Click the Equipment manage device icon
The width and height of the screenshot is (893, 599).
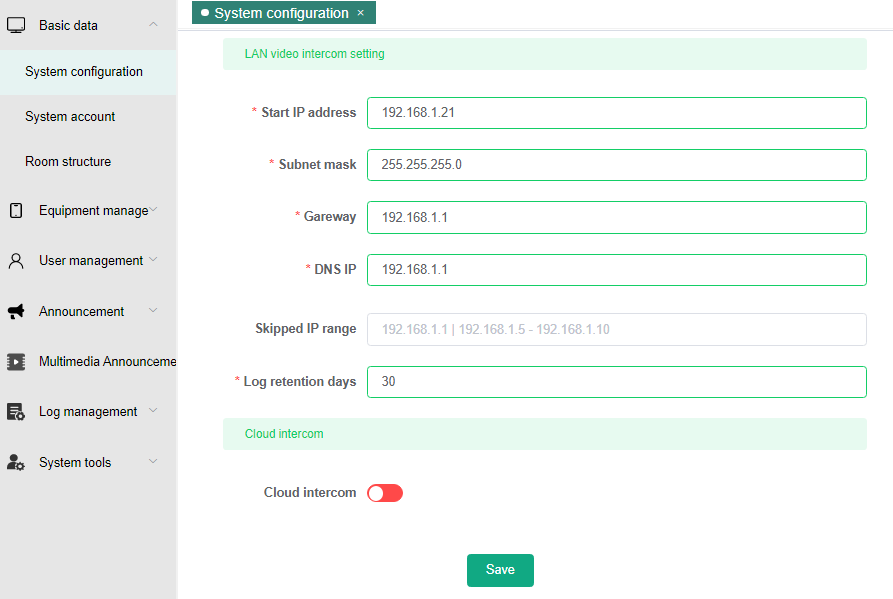click(x=16, y=211)
